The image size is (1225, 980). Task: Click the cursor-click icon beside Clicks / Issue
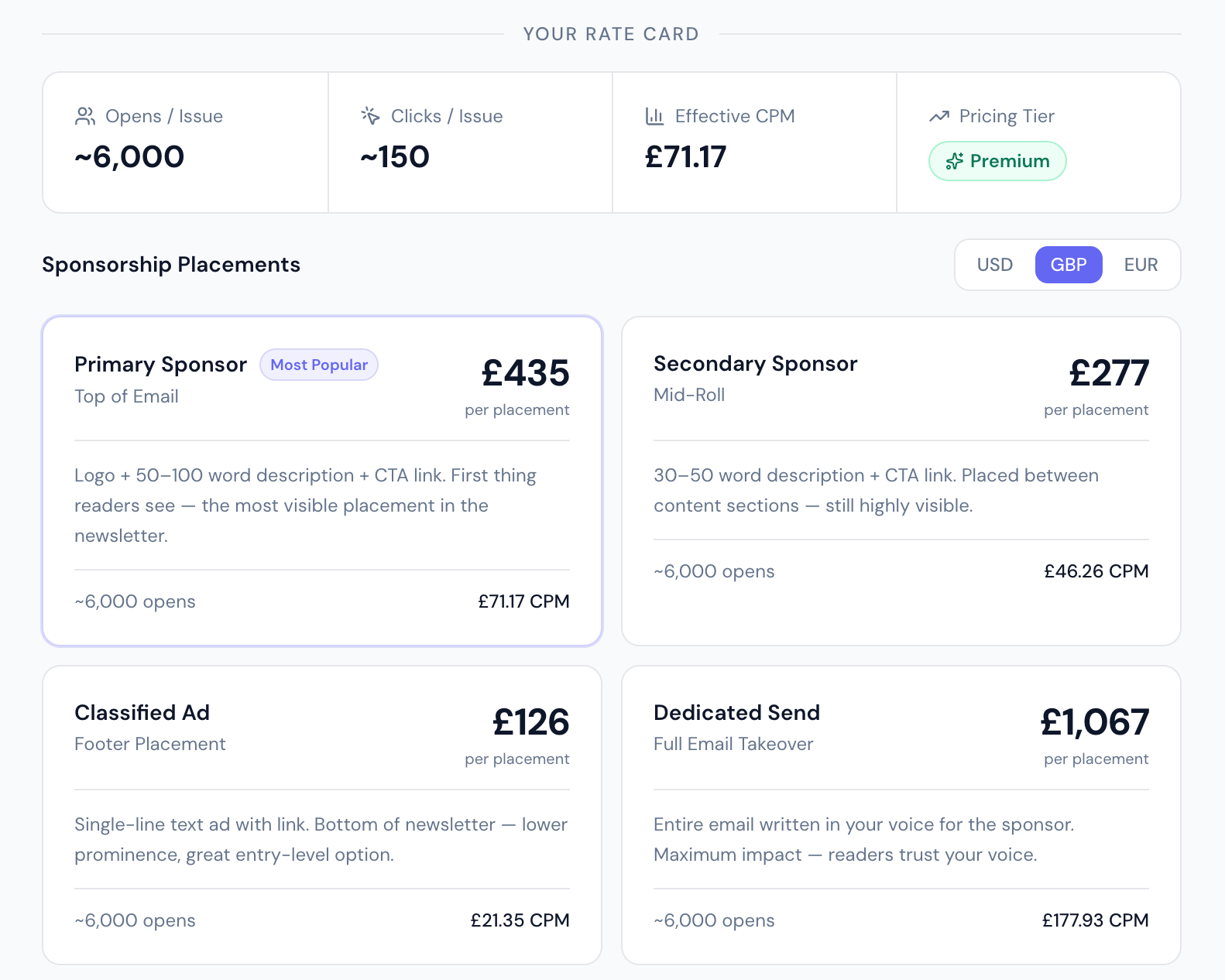point(371,116)
